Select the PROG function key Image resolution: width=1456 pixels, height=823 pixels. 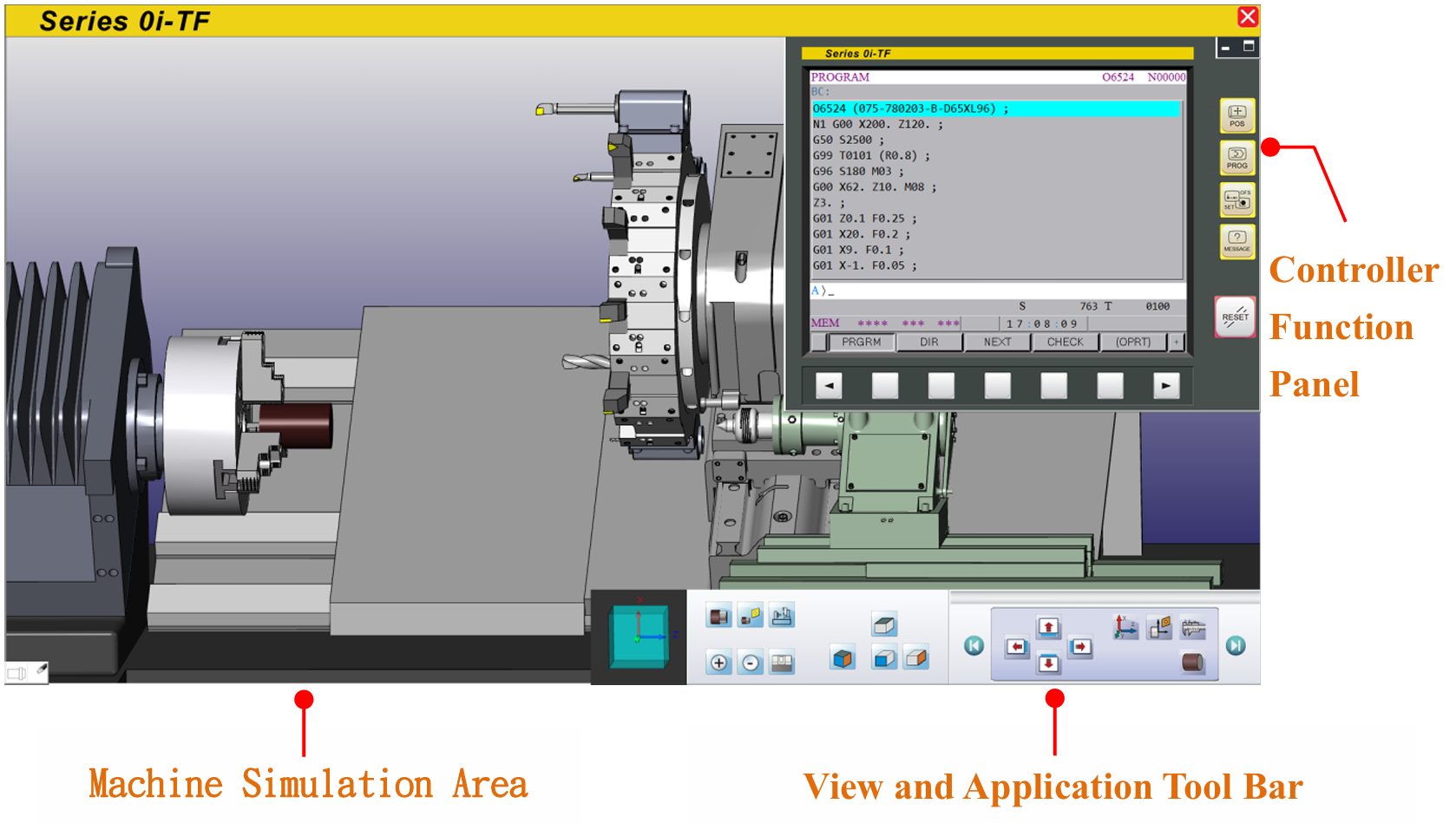pos(1236,158)
